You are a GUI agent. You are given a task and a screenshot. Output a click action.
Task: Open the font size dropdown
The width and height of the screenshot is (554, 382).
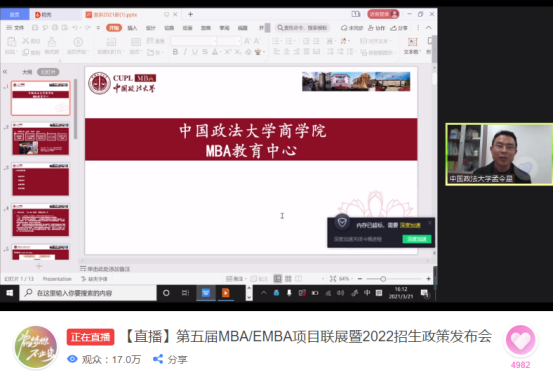click(x=229, y=41)
